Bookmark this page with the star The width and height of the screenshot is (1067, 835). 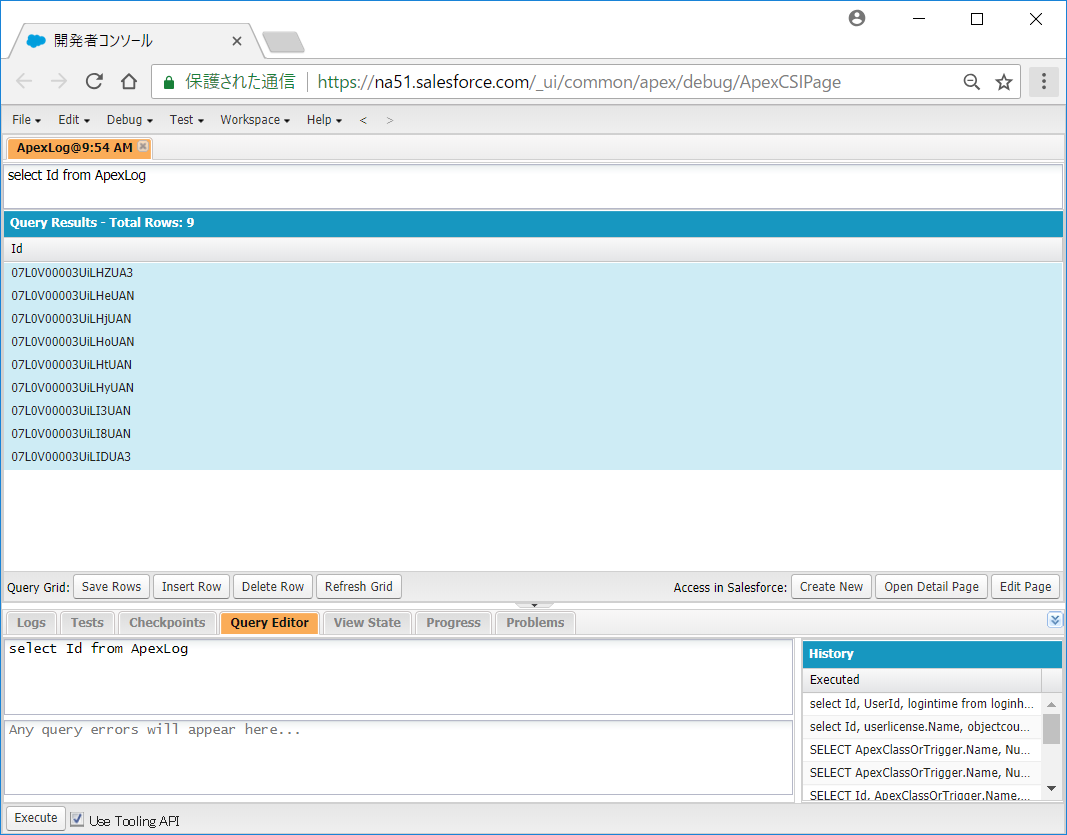1004,82
